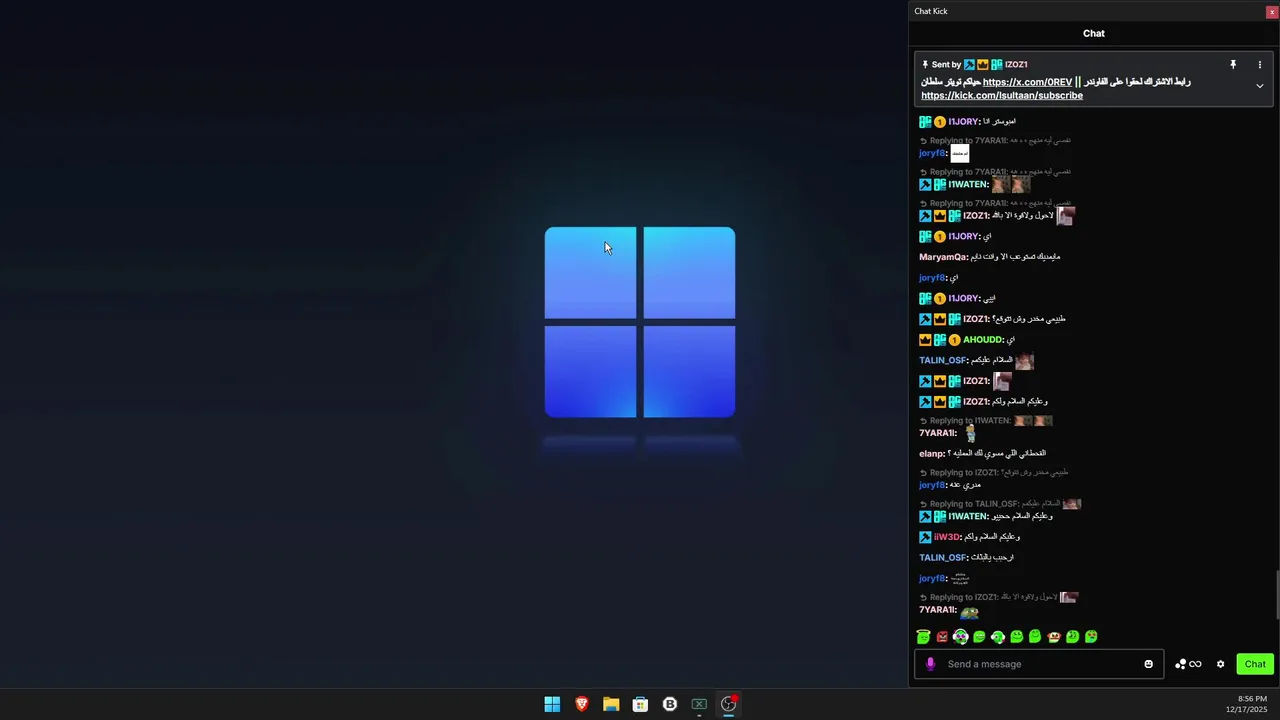Open Windows Start menu
This screenshot has height=720, width=1280.
(x=552, y=704)
